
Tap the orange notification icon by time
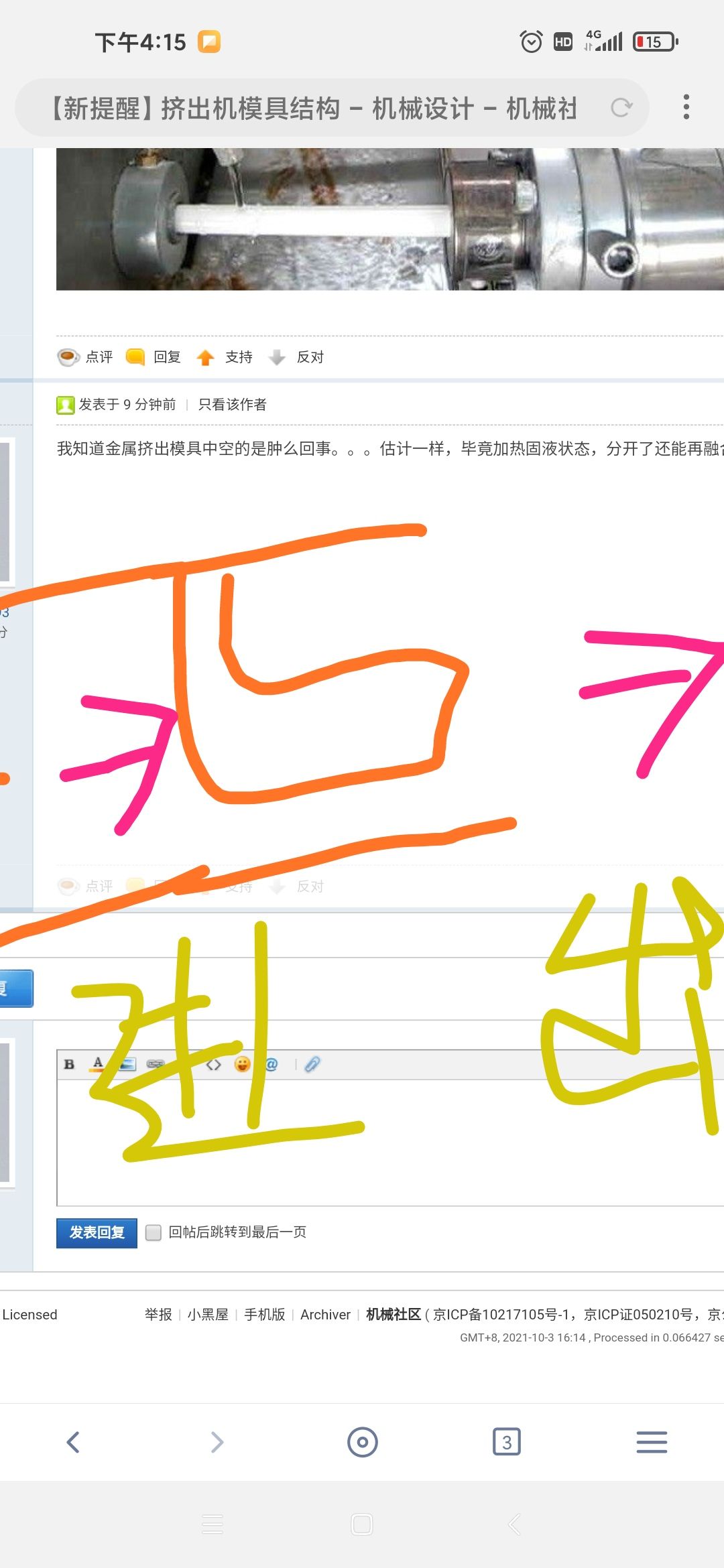pos(209,42)
